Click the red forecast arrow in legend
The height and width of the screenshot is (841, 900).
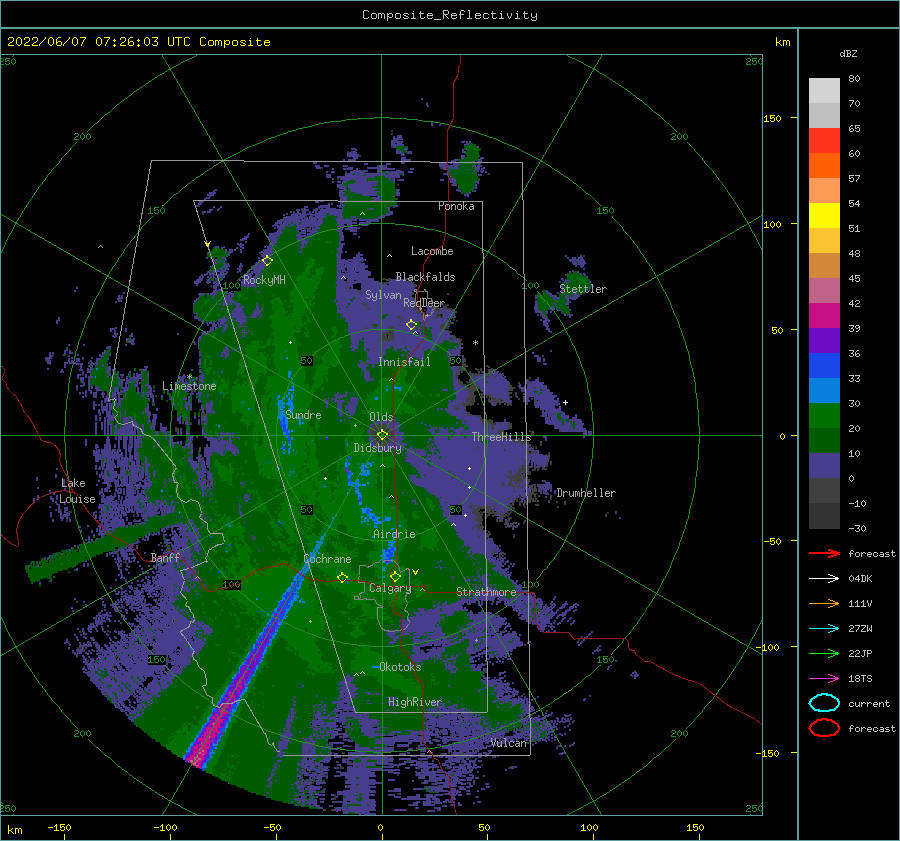pyautogui.click(x=824, y=553)
